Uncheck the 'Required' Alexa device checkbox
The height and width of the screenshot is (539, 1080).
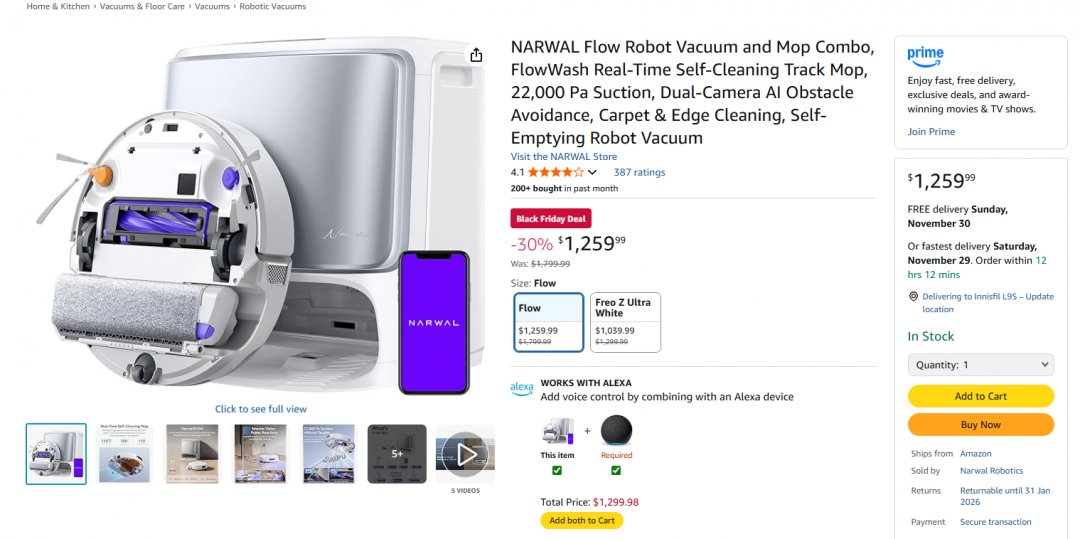coord(616,470)
